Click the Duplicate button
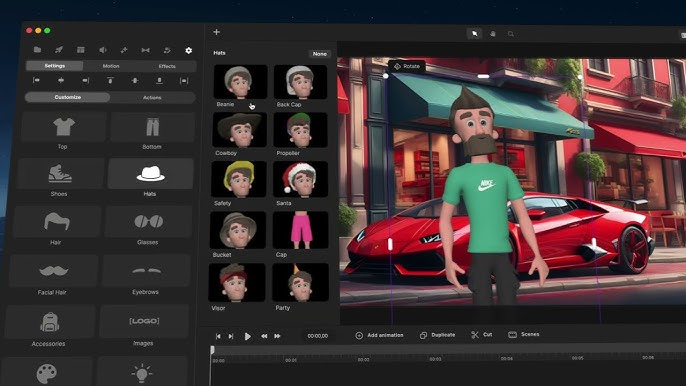 click(x=438, y=335)
